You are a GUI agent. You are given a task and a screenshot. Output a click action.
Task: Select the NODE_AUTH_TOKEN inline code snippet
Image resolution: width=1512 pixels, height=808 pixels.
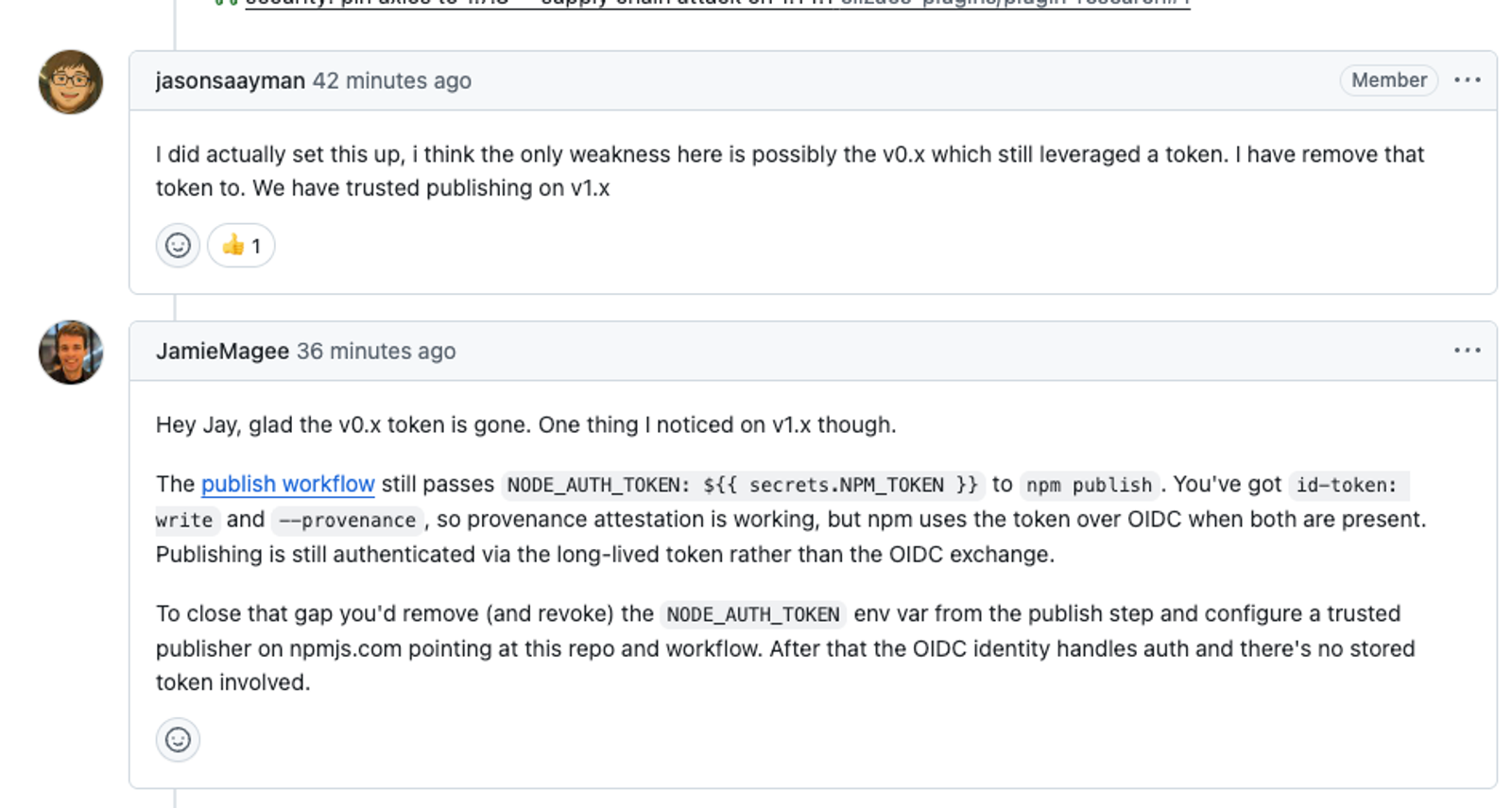(751, 614)
